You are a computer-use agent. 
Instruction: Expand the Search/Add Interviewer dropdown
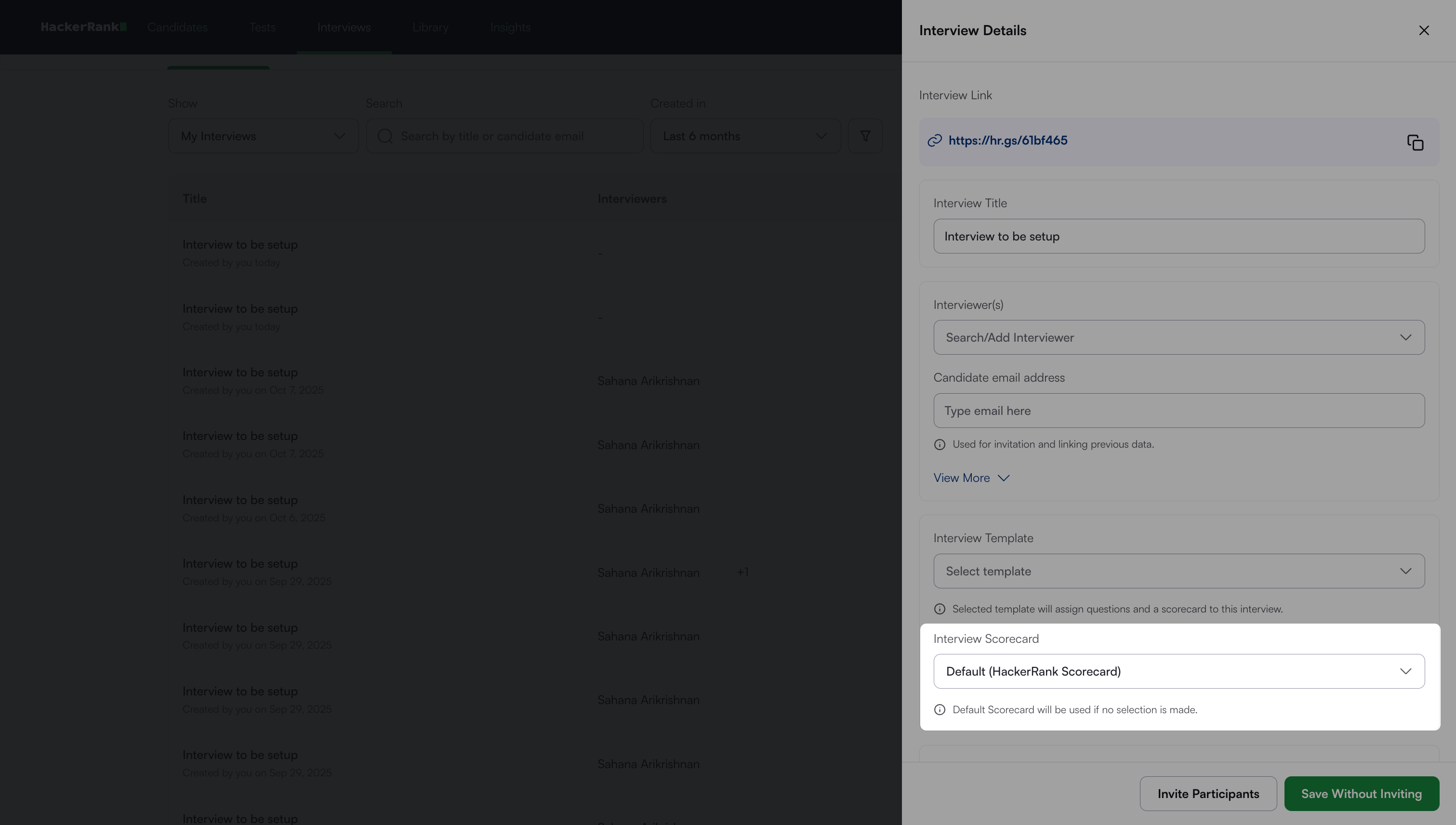pos(1178,338)
